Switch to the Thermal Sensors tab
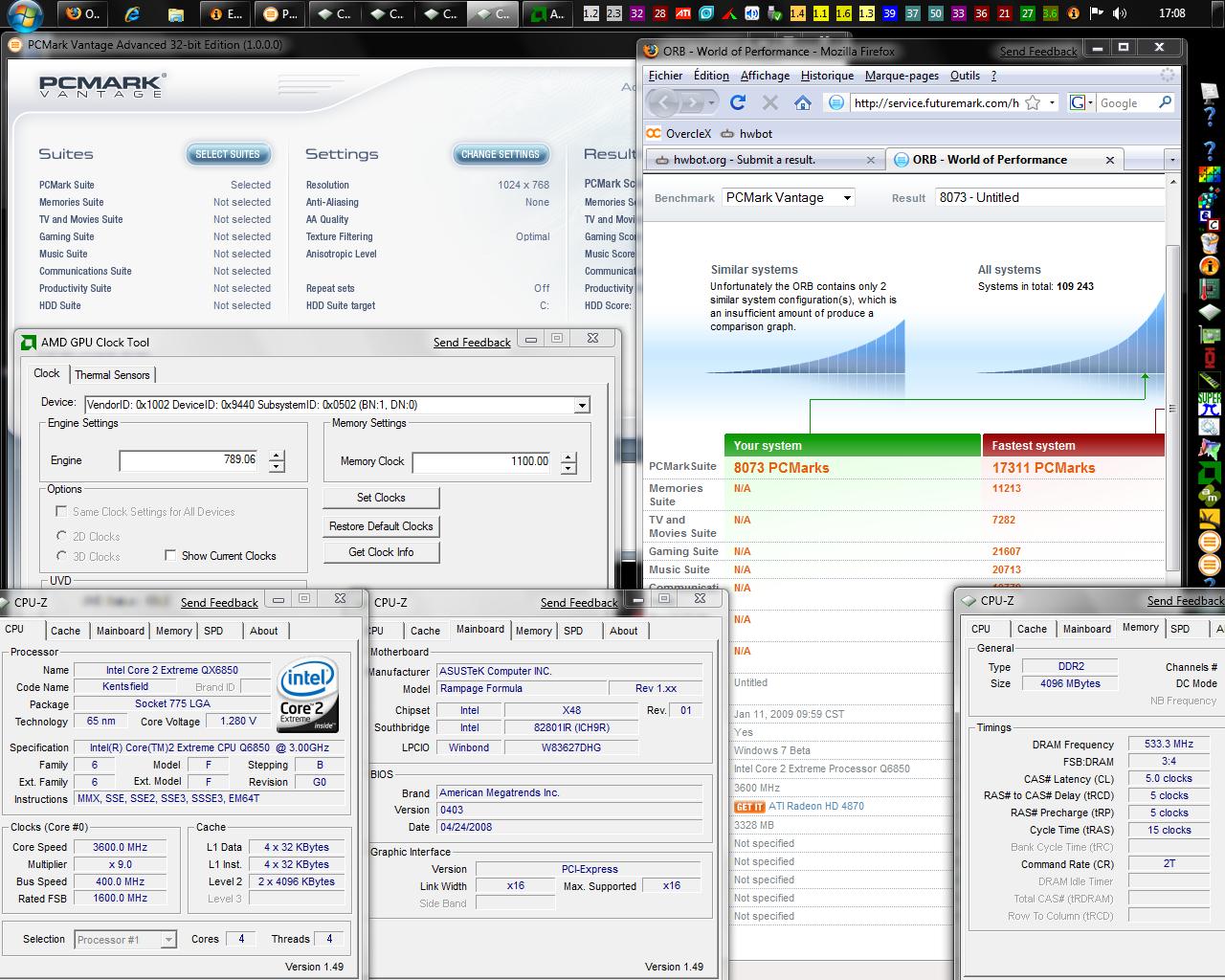The image size is (1225, 980). pyautogui.click(x=112, y=375)
